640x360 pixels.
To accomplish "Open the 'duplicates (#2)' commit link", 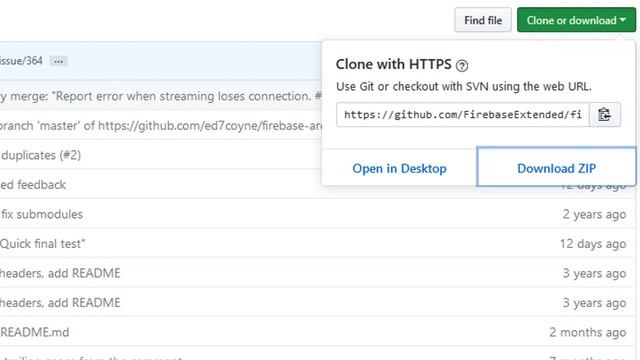I will (x=41, y=155).
